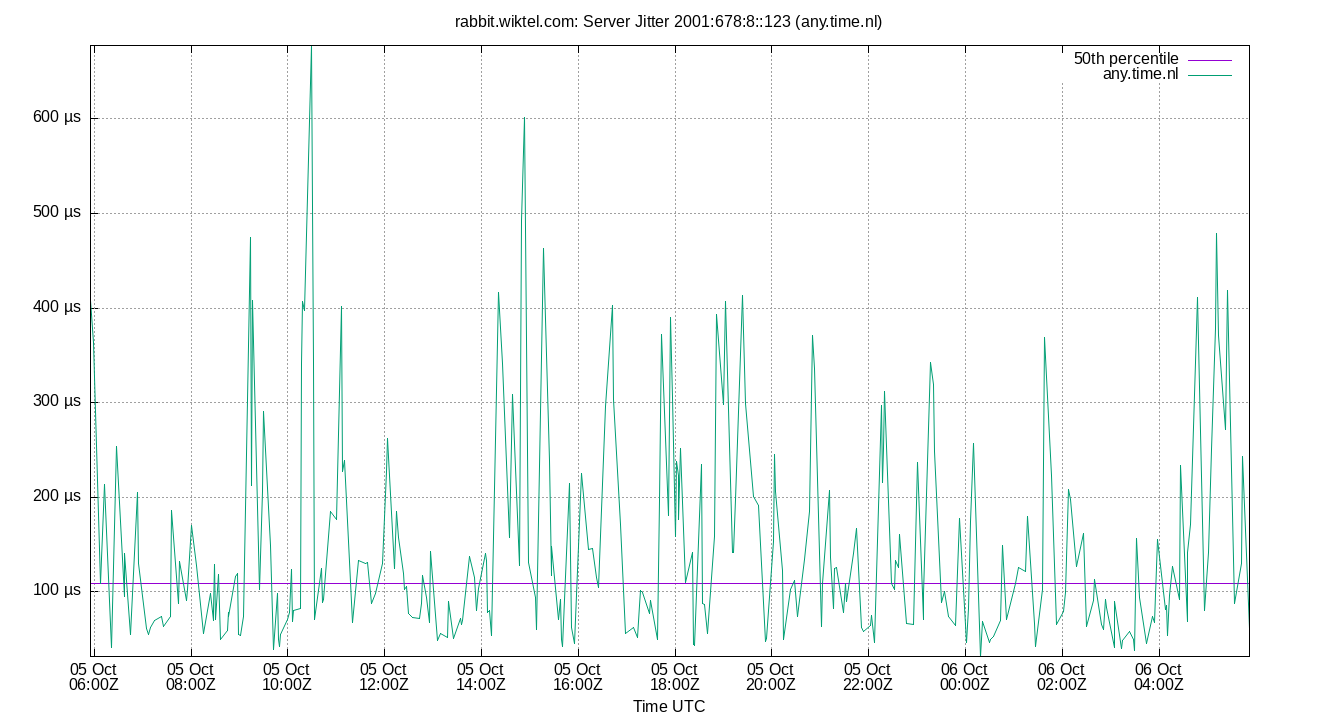Select the '05 Oct 20:00Z' x-axis tick label
Viewport: 1340px width, 720px height.
pos(771,677)
